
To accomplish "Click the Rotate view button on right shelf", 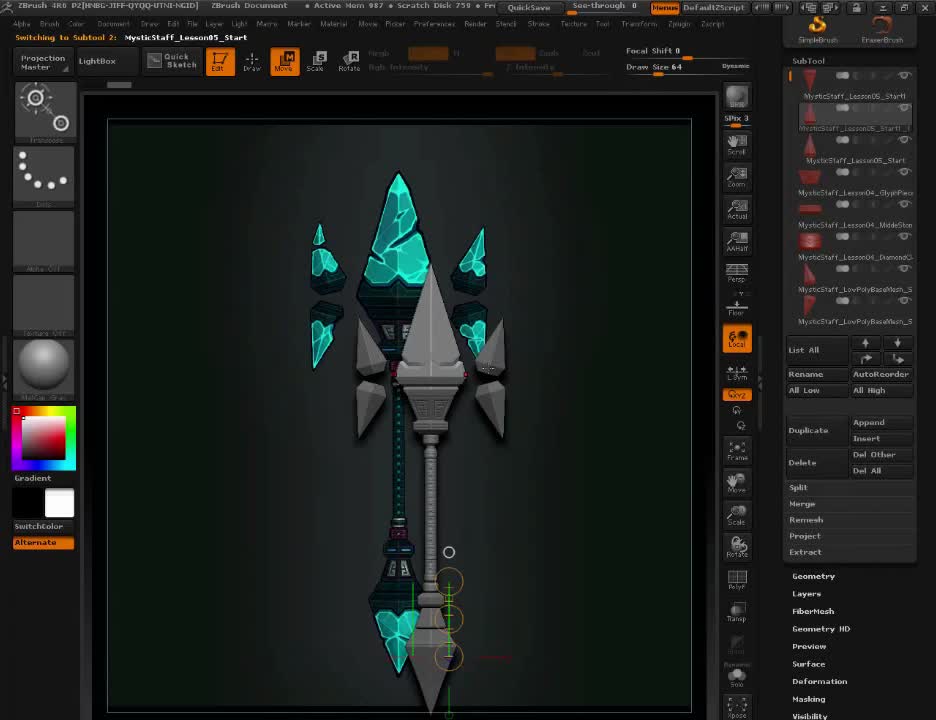I will tap(737, 547).
